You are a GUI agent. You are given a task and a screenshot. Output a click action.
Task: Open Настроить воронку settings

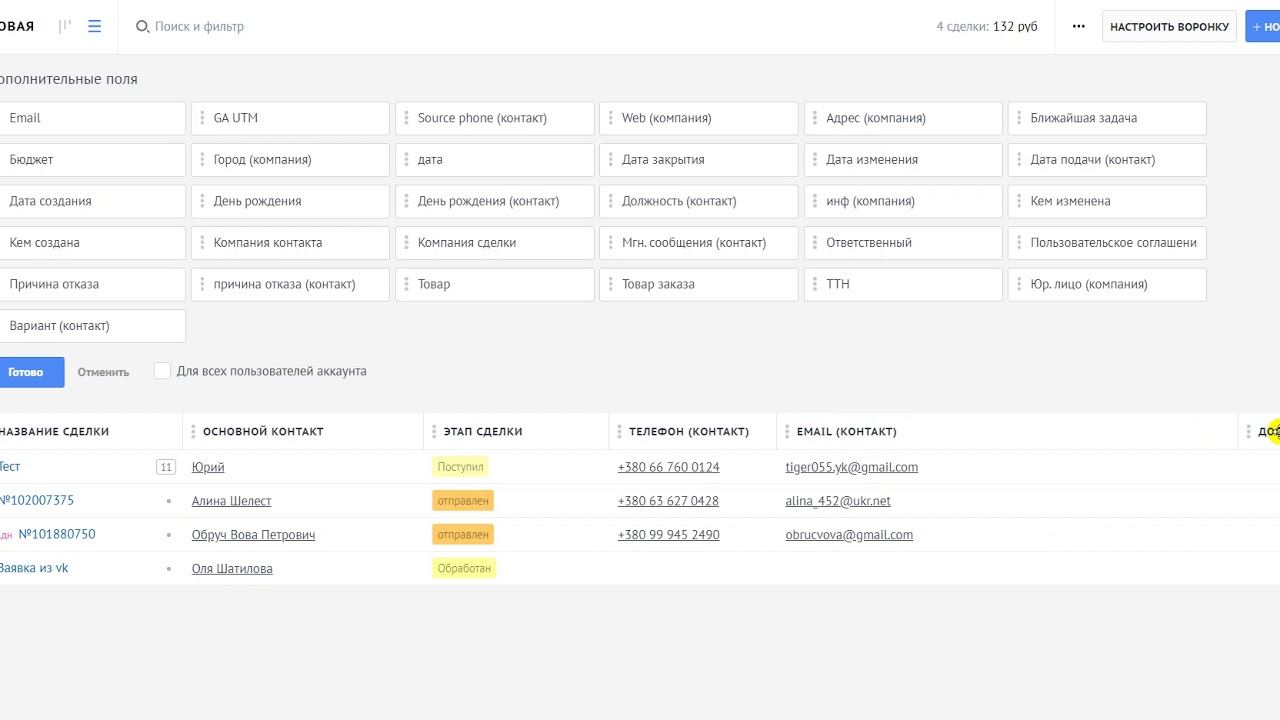tap(1169, 27)
